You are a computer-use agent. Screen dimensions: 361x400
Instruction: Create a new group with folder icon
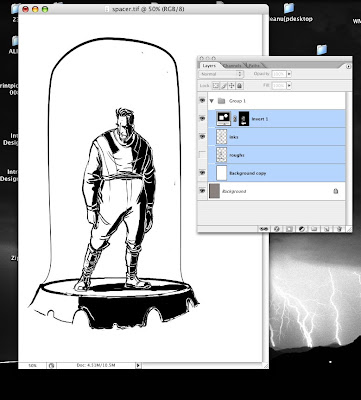[314, 229]
